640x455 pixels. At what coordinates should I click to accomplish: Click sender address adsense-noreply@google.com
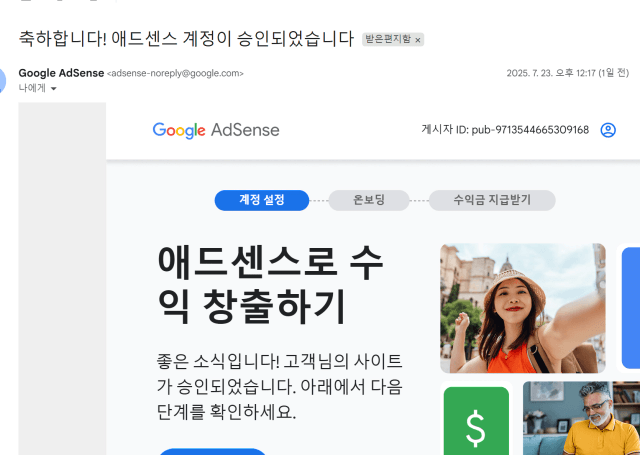[175, 73]
